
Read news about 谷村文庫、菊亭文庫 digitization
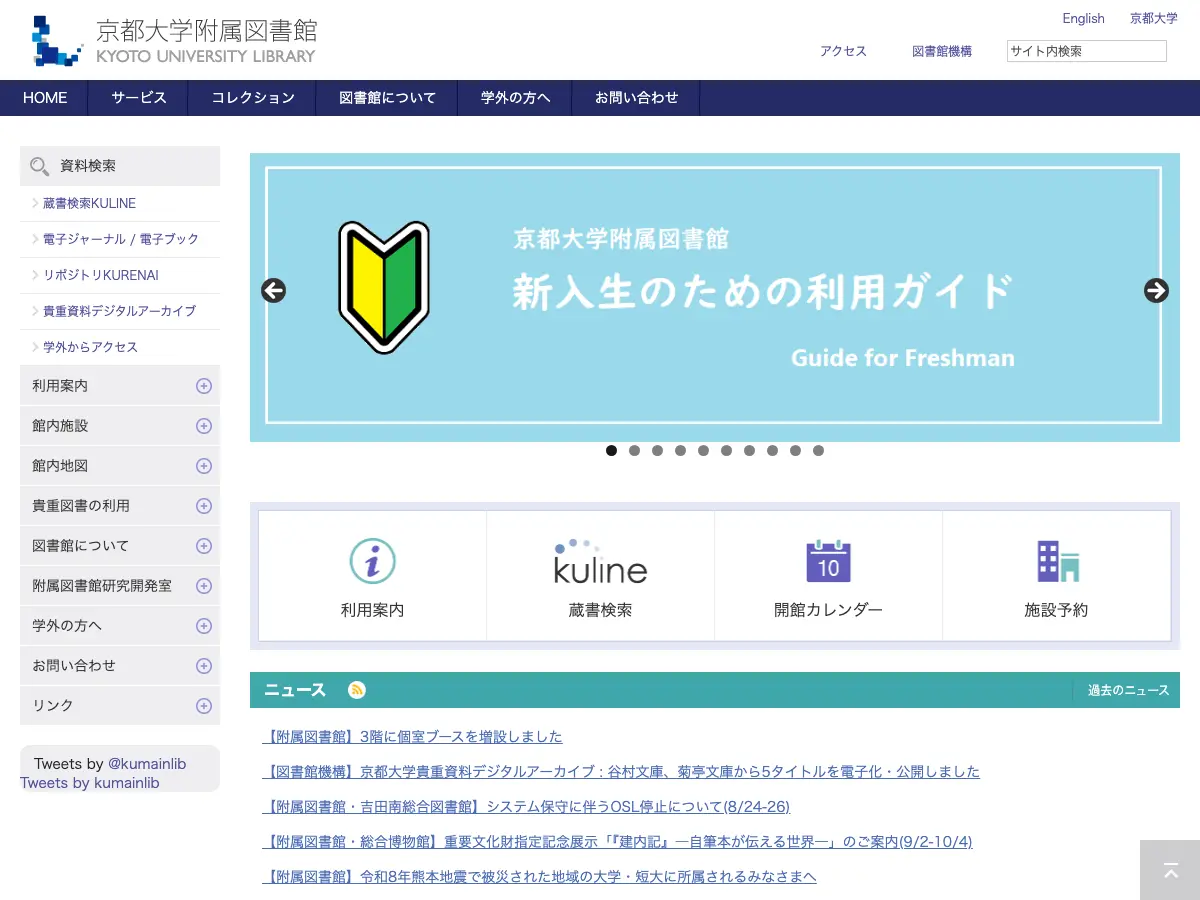click(621, 772)
